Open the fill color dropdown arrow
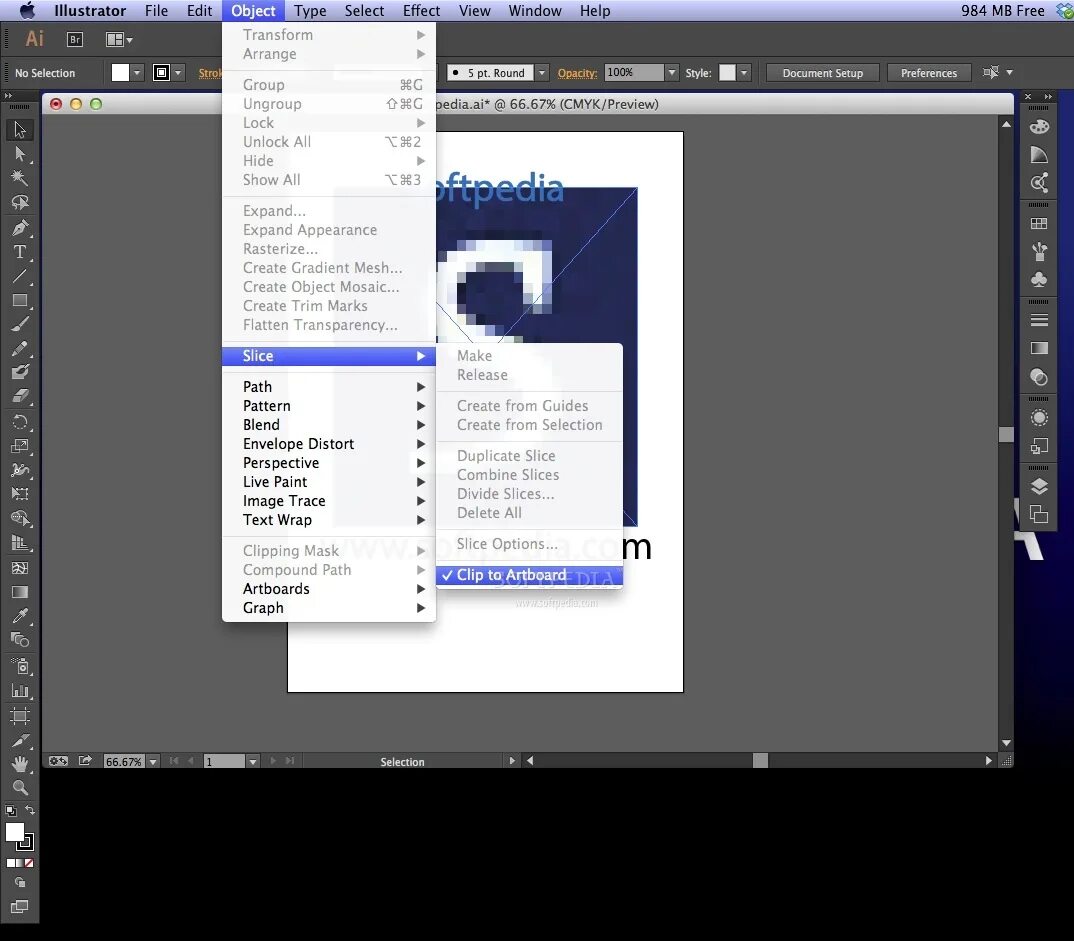This screenshot has height=941, width=1074. 137,73
